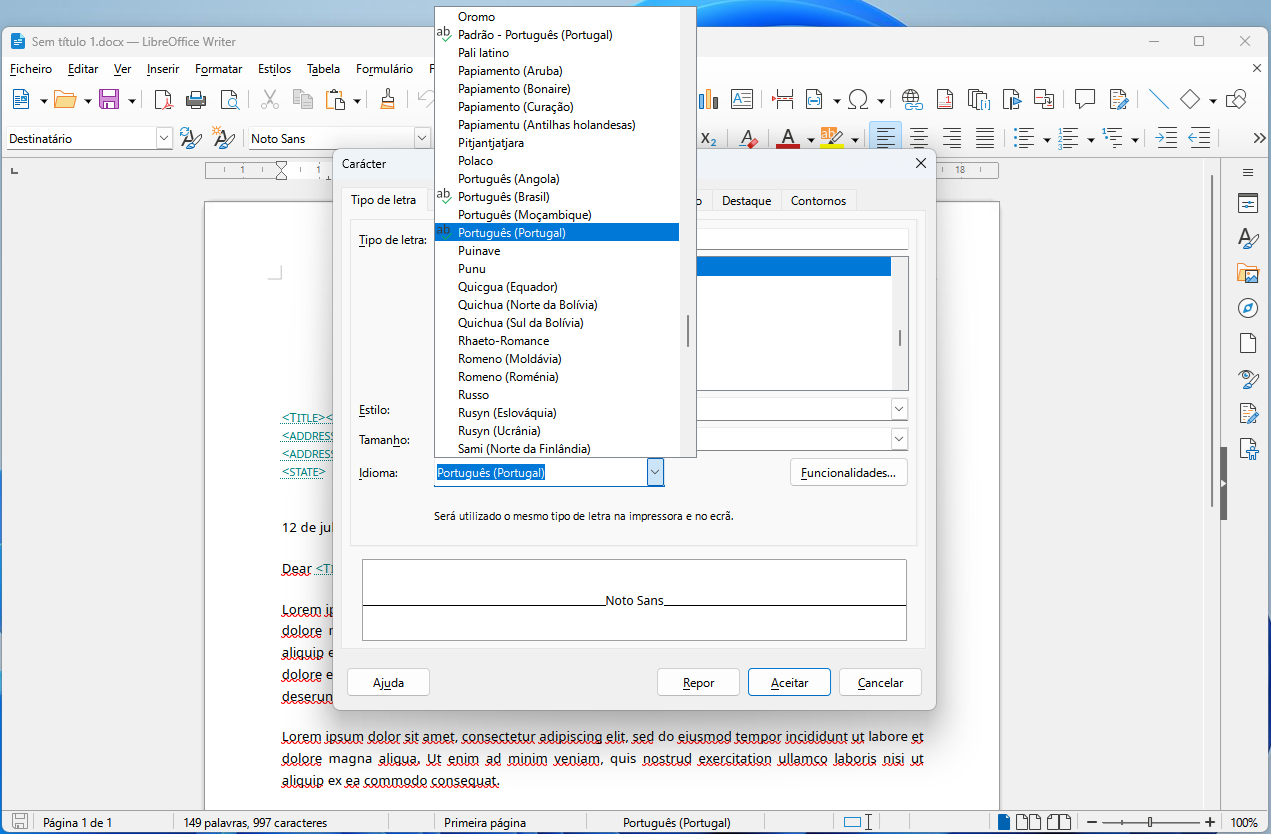Center the paragraph horizontally

(x=918, y=138)
